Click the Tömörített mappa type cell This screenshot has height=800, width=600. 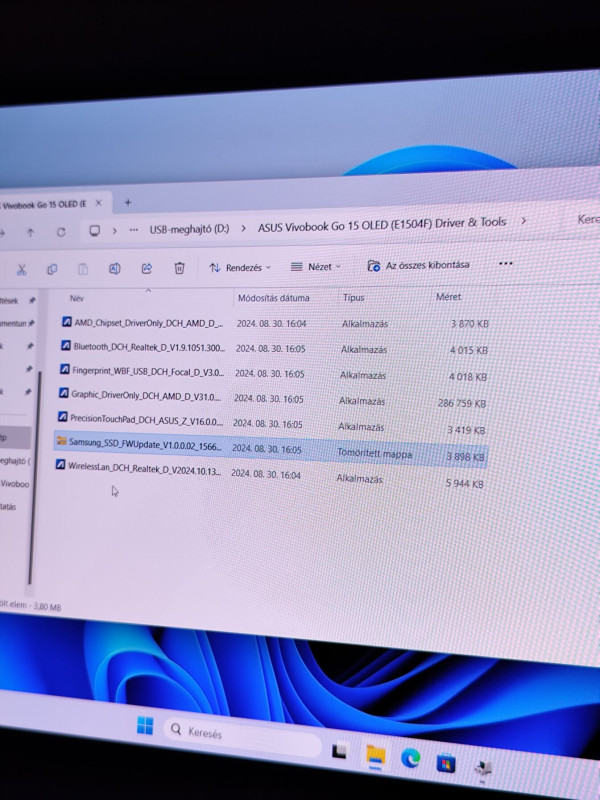point(374,454)
